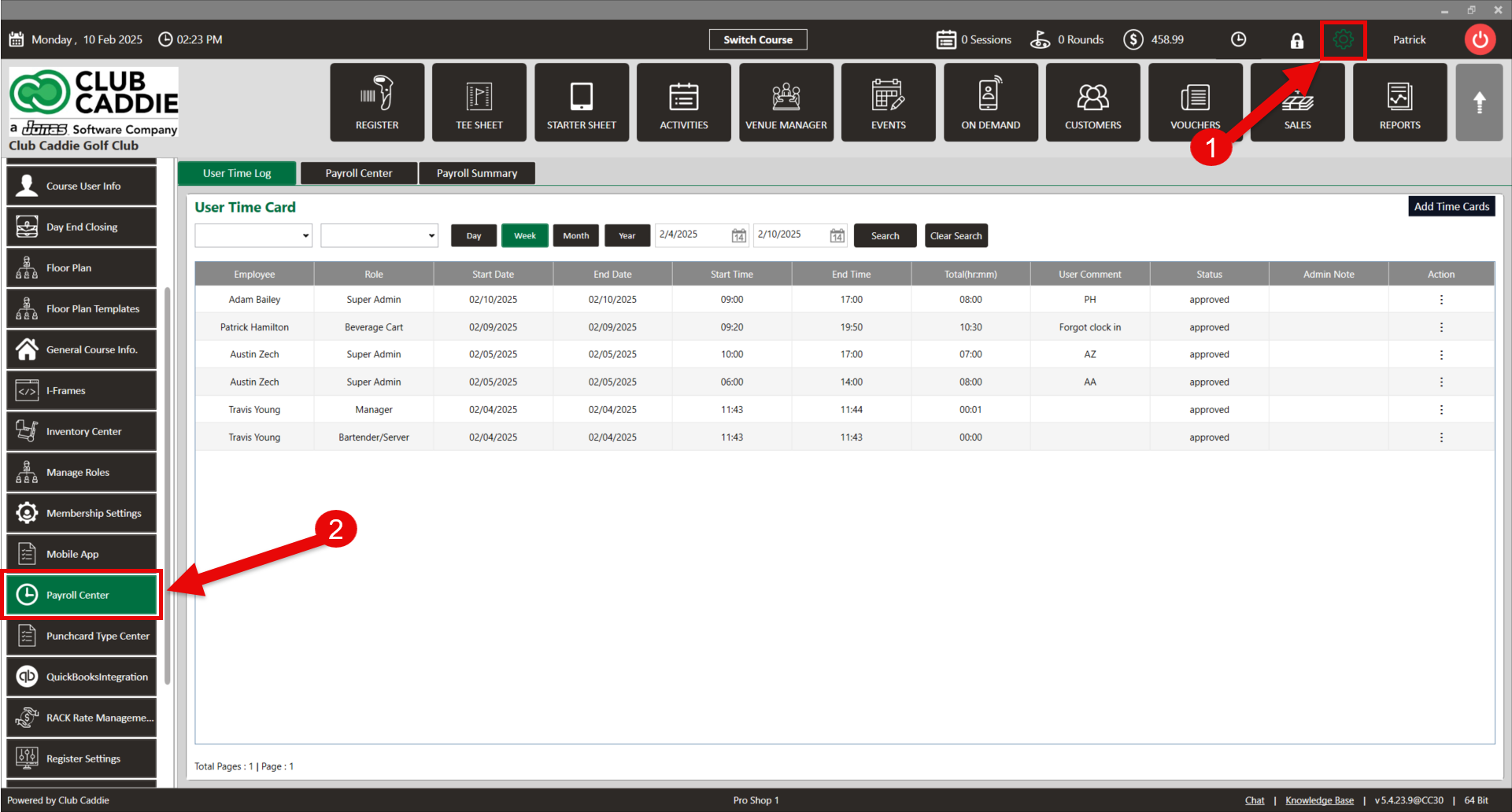This screenshot has width=1512, height=812.
Task: Select the Day range toggle
Action: click(x=474, y=236)
